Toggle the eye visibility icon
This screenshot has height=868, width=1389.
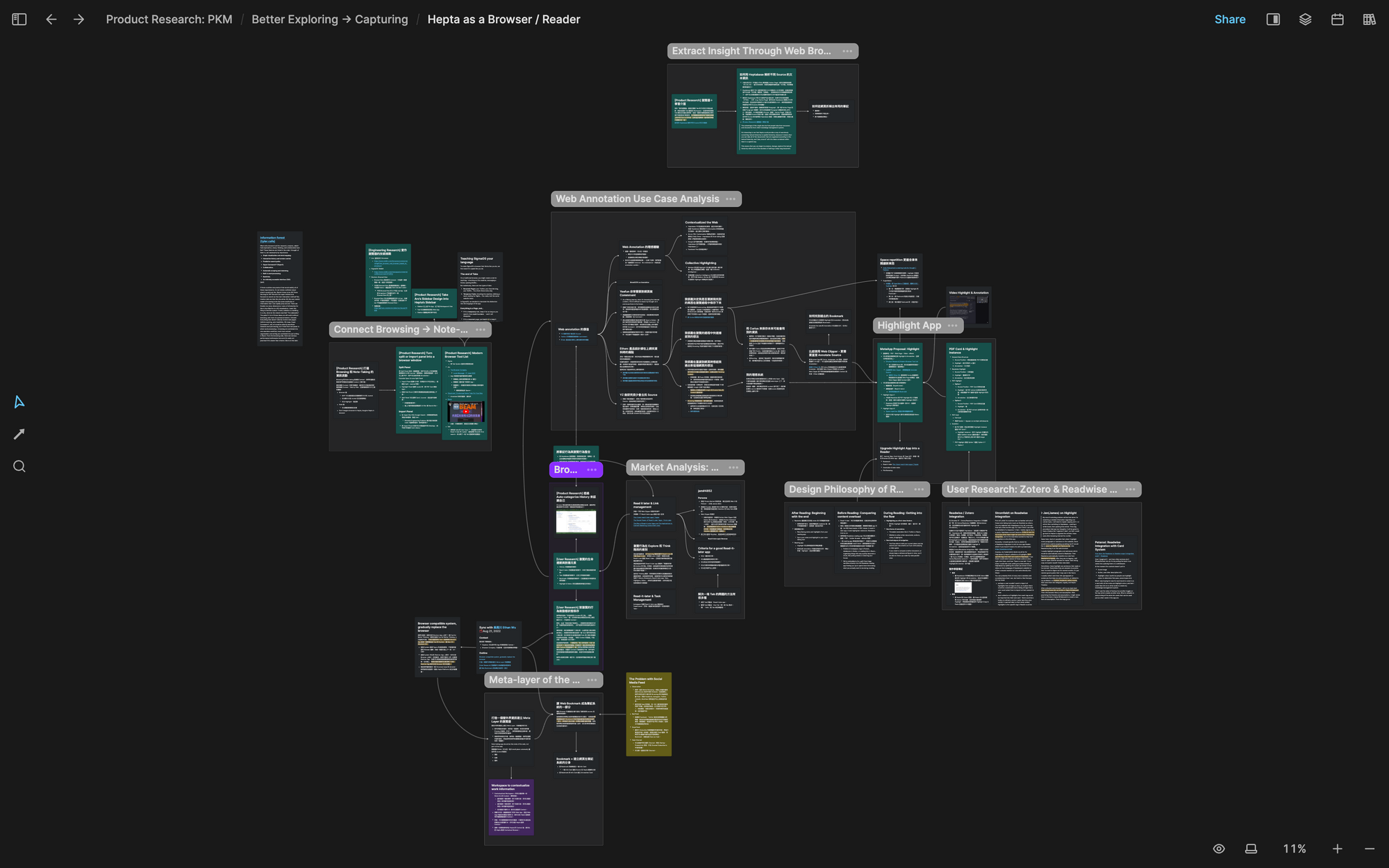pyautogui.click(x=1219, y=849)
